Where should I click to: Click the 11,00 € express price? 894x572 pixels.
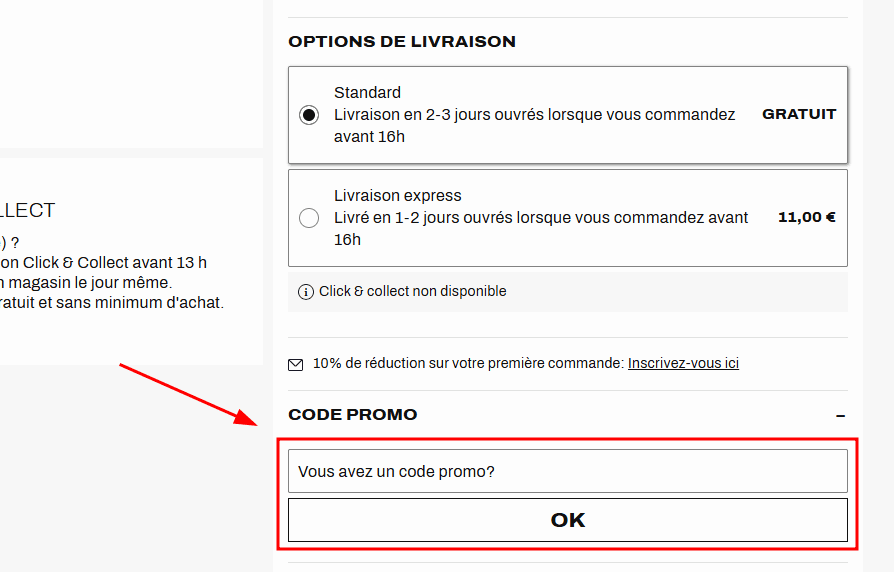(806, 217)
